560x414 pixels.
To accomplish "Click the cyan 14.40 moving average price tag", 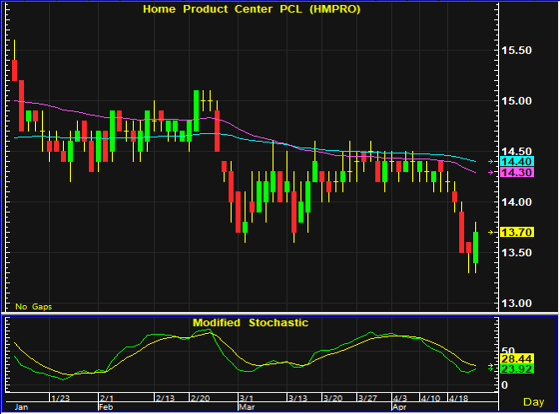I will pyautogui.click(x=517, y=161).
